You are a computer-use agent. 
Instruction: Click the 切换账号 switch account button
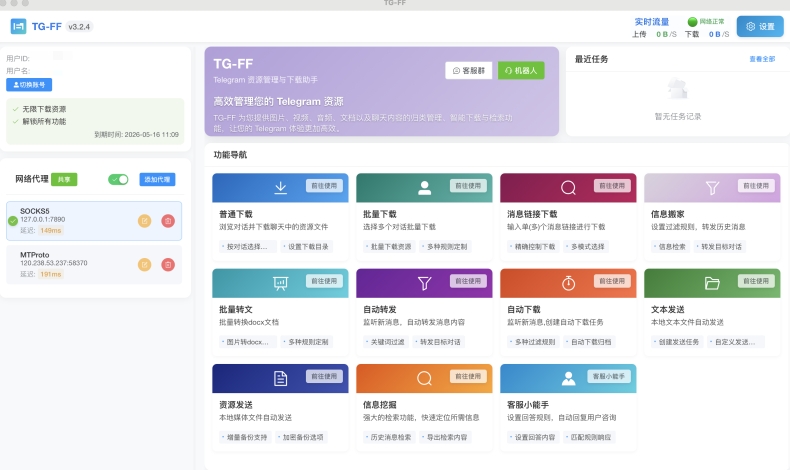pos(29,85)
